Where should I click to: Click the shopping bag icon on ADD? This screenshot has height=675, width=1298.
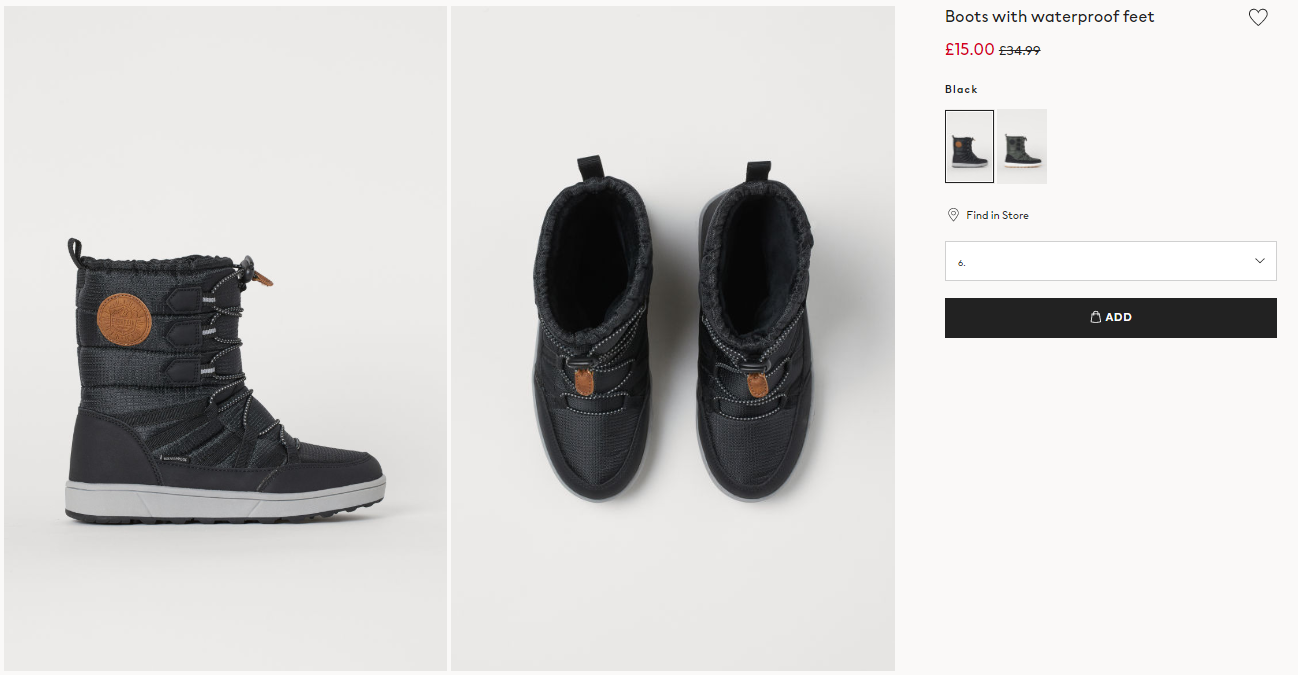[x=1096, y=317]
